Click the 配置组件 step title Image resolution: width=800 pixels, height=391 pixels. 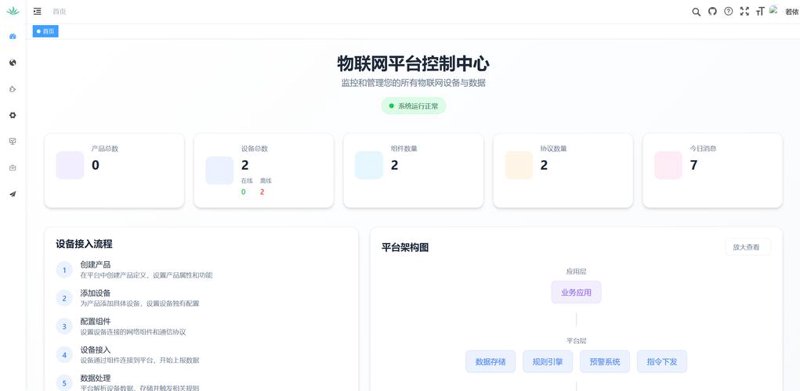(95, 322)
